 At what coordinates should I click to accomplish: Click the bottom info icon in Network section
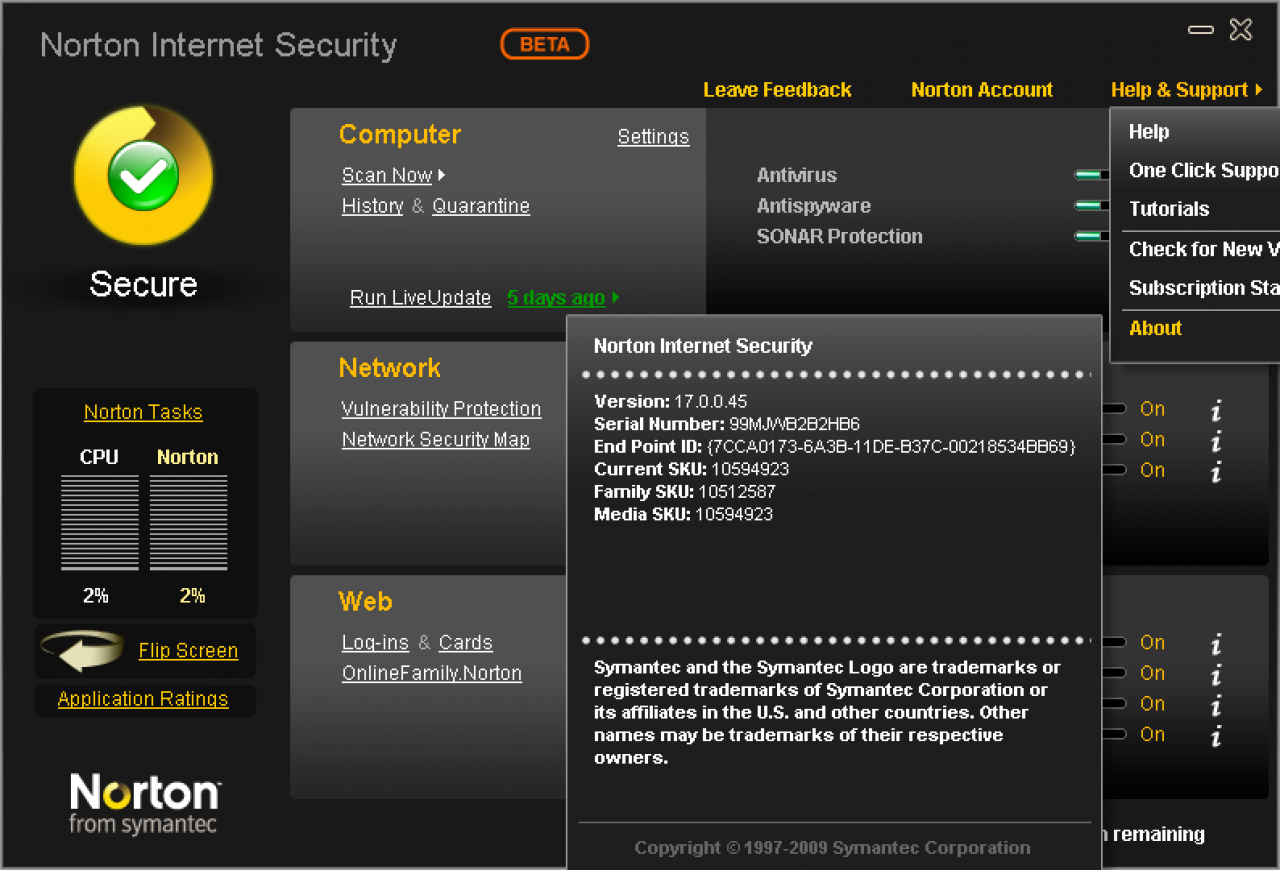1216,471
